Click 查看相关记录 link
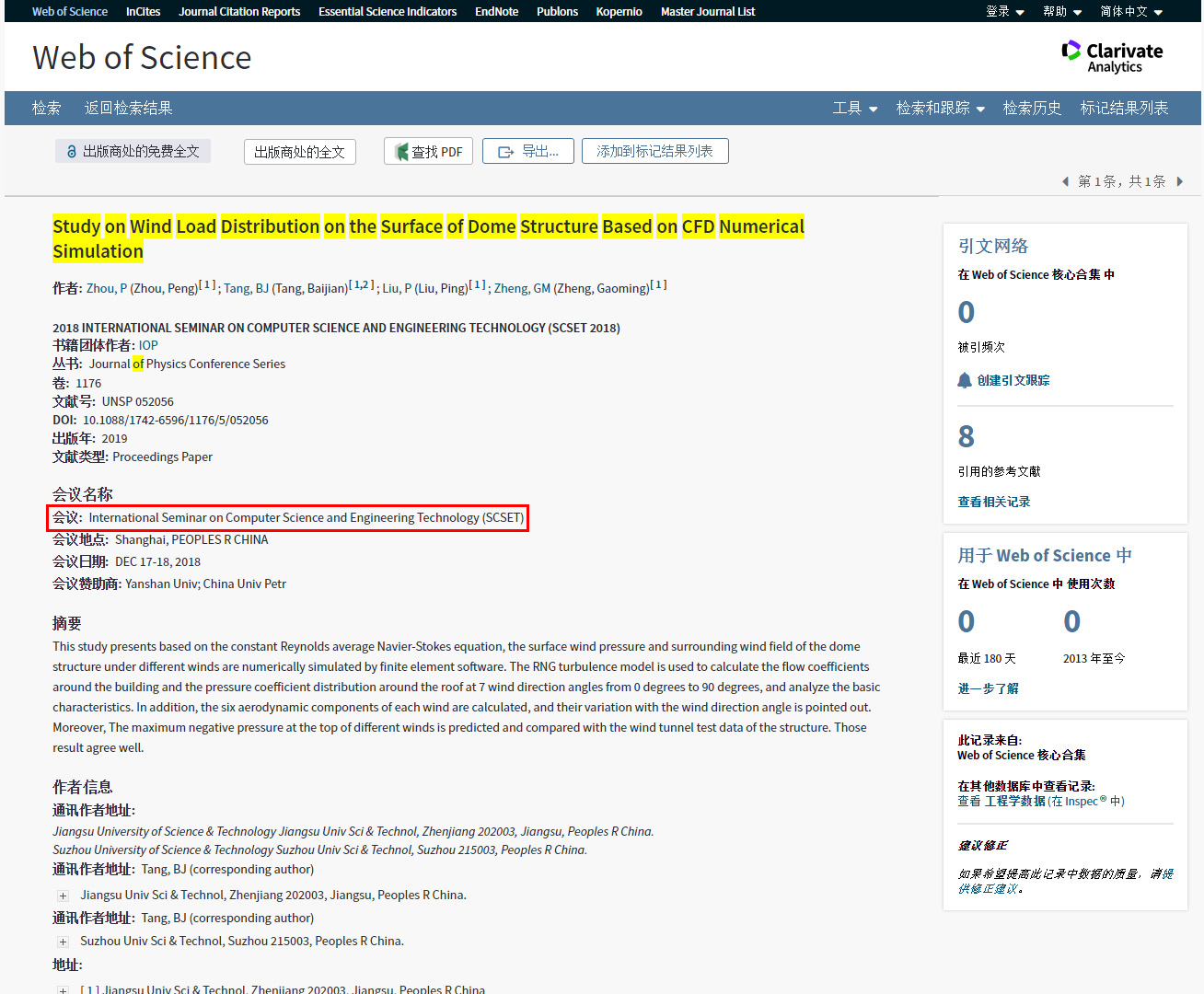The width and height of the screenshot is (1204, 994). pos(994,502)
